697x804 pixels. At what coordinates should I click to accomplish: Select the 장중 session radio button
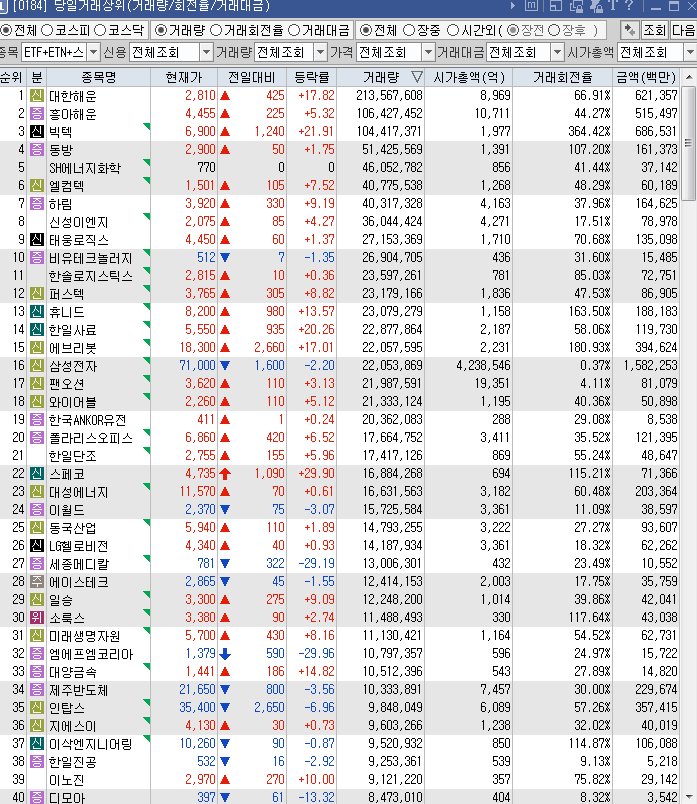coord(409,30)
